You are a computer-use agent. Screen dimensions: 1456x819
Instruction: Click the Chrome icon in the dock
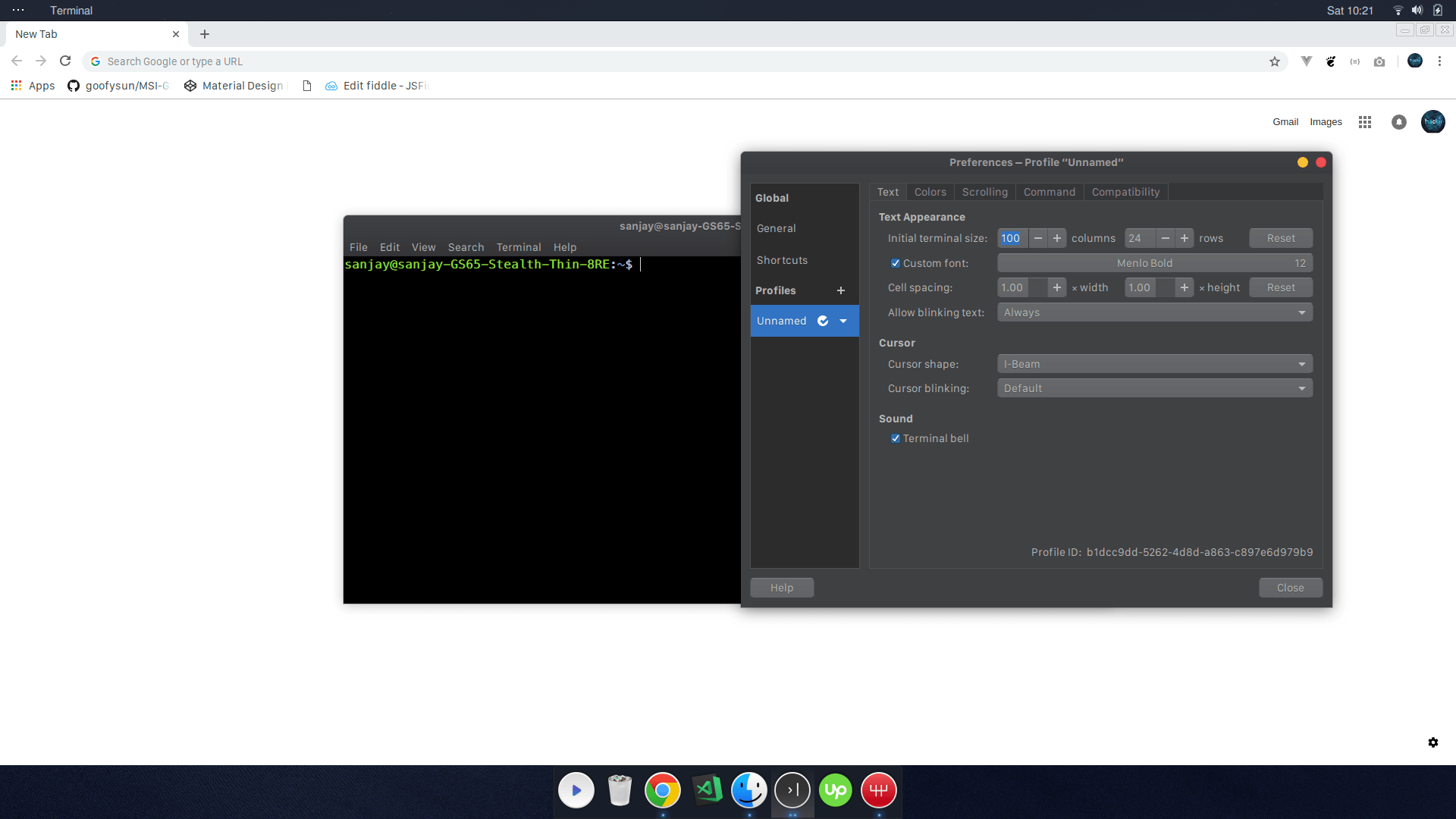pyautogui.click(x=662, y=790)
